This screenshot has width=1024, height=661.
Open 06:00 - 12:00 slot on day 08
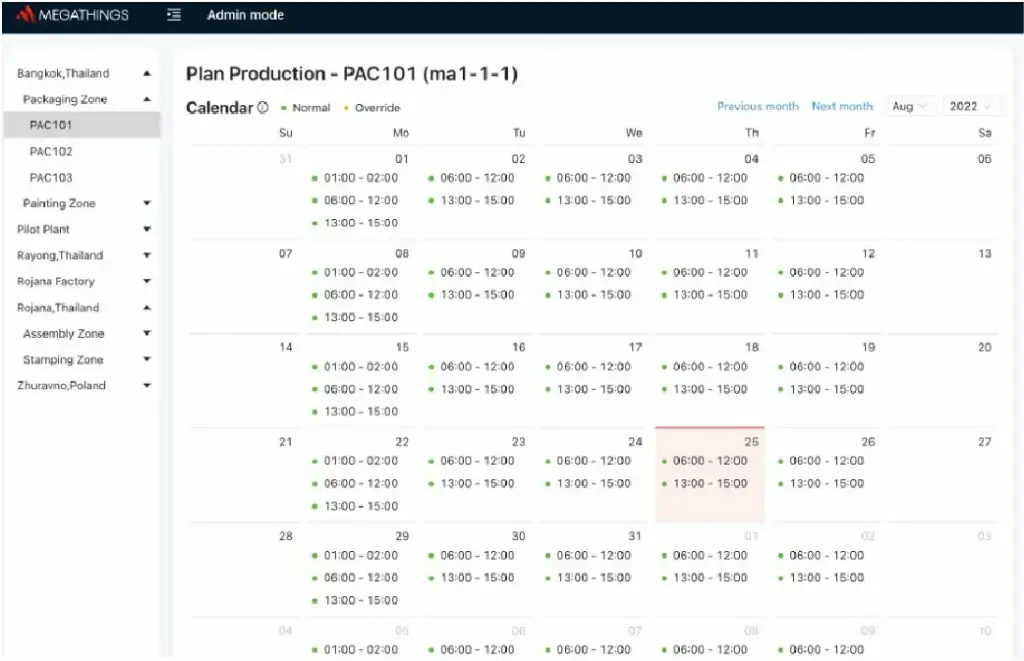click(x=360, y=295)
